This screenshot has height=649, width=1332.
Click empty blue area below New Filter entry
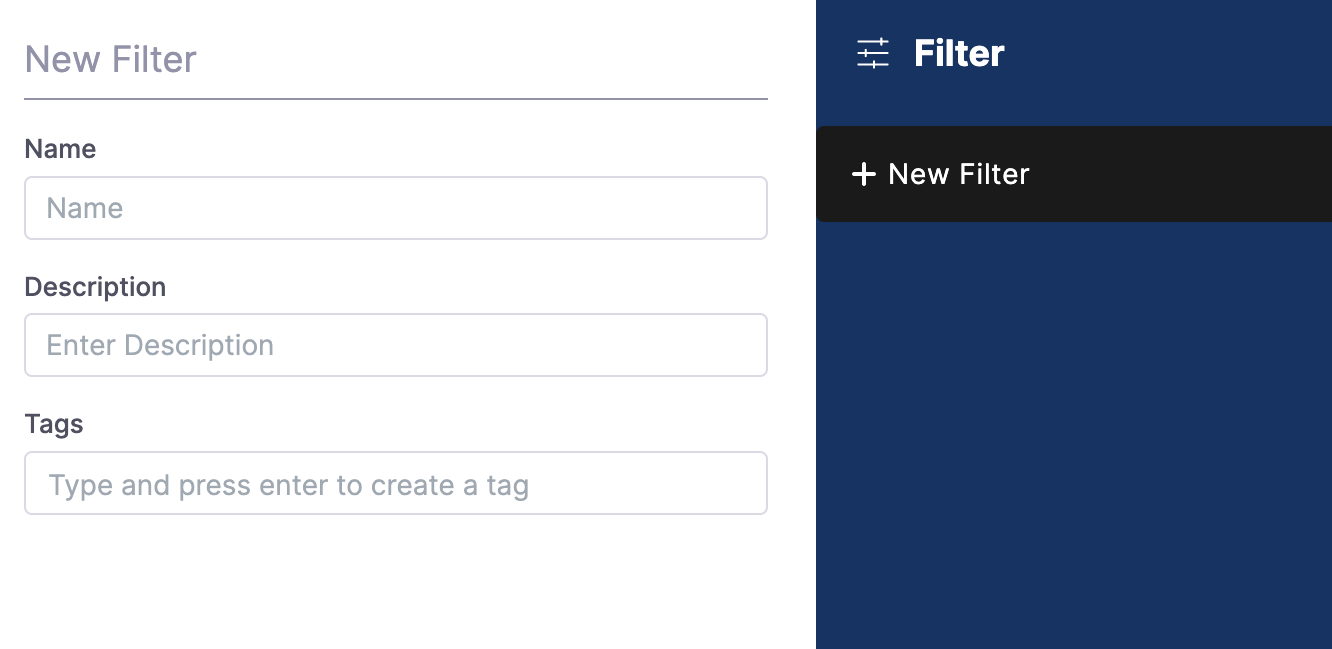point(1073,430)
